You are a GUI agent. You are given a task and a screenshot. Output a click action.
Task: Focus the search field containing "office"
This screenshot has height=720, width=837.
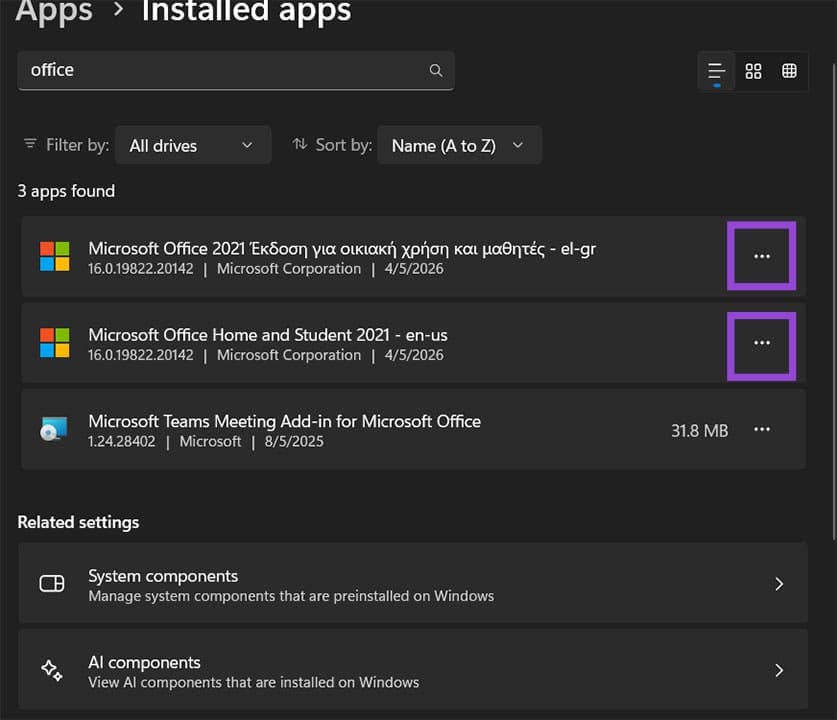(x=220, y=71)
